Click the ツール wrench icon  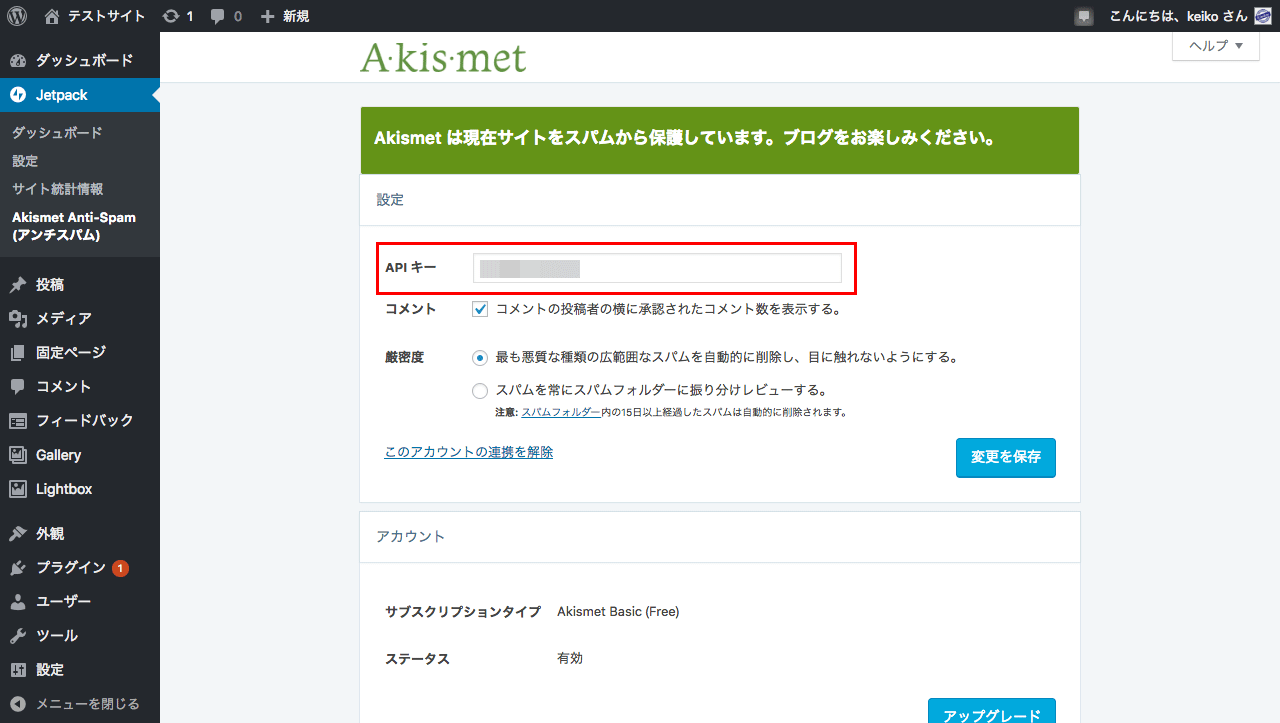[x=18, y=636]
